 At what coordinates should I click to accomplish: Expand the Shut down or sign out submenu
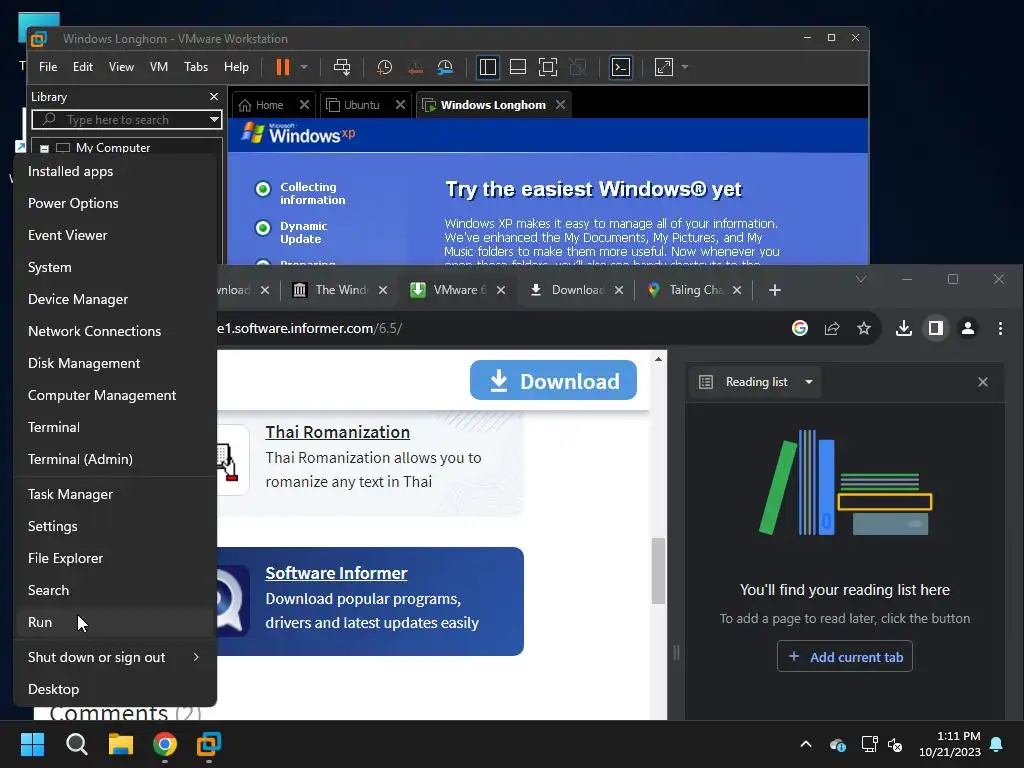click(115, 658)
